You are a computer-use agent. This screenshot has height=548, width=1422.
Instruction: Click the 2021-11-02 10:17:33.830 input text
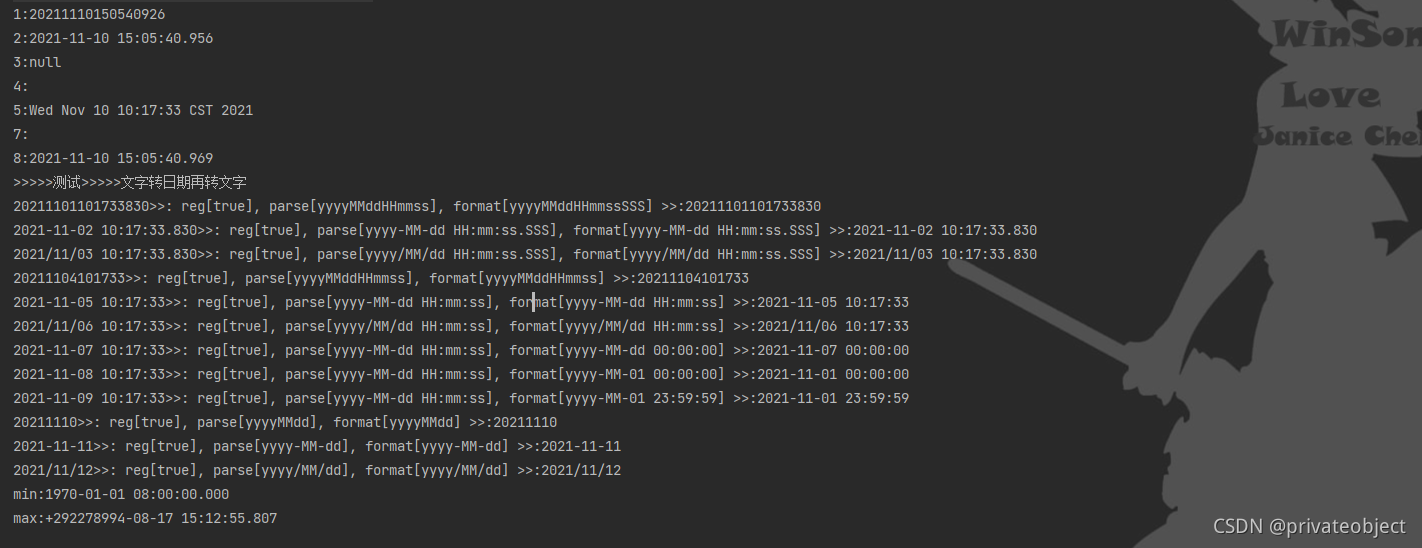pos(105,230)
